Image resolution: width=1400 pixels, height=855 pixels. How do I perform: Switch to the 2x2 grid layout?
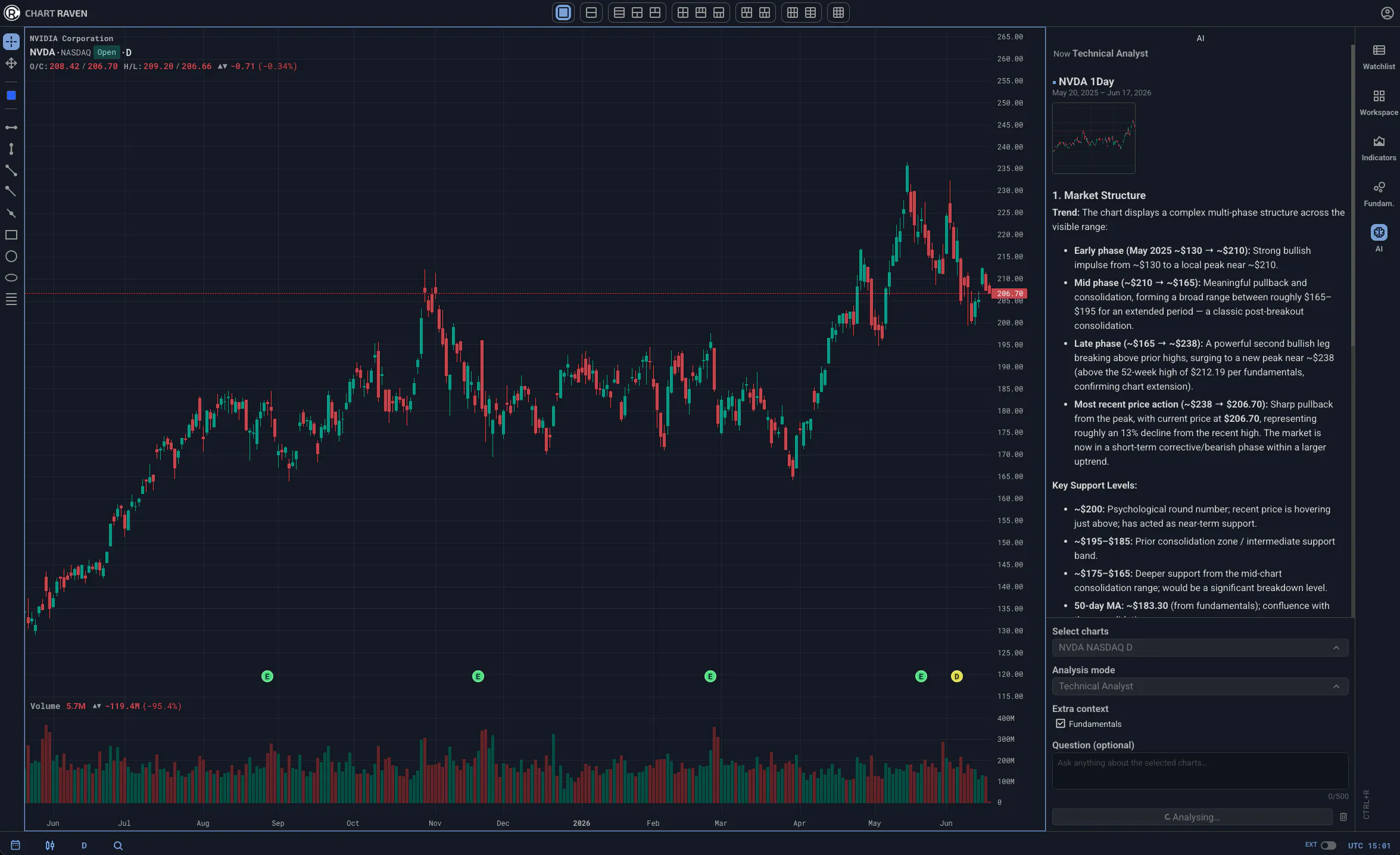pos(683,13)
